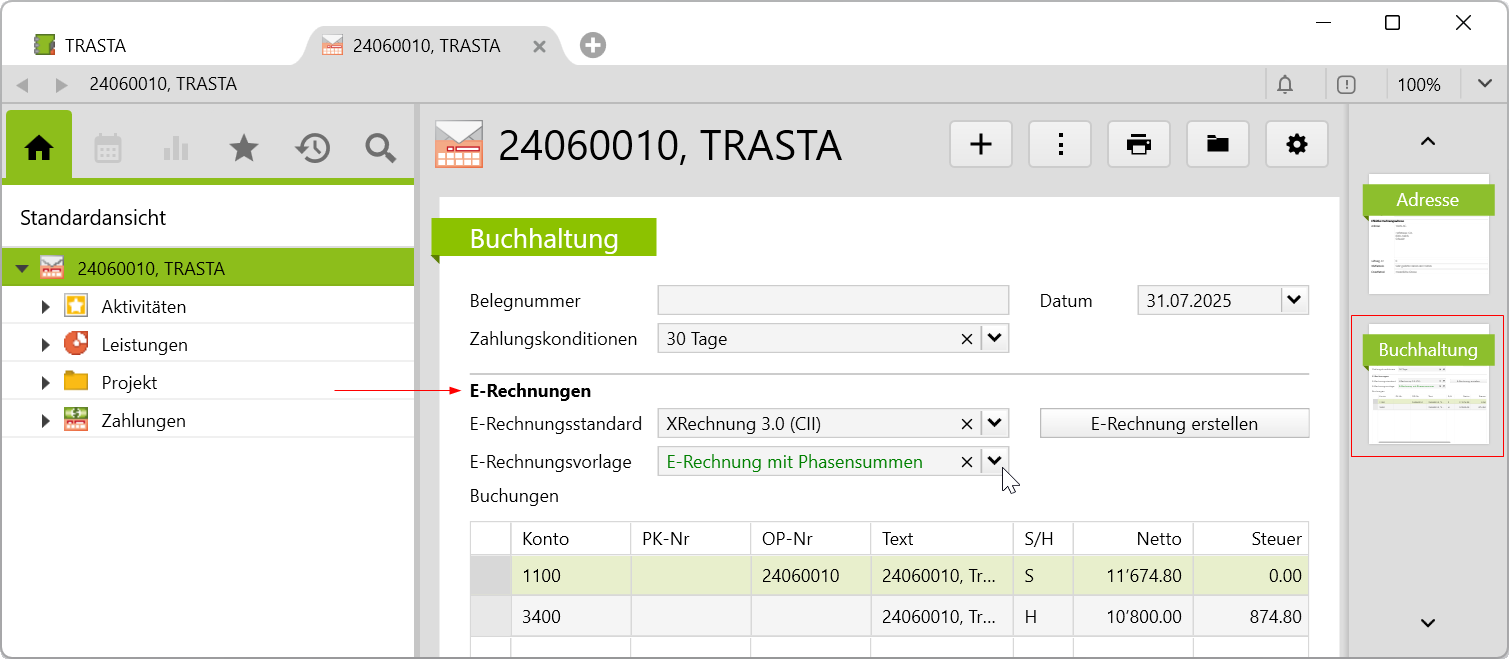
Task: Show favorites via the star icon
Action: pyautogui.click(x=244, y=148)
